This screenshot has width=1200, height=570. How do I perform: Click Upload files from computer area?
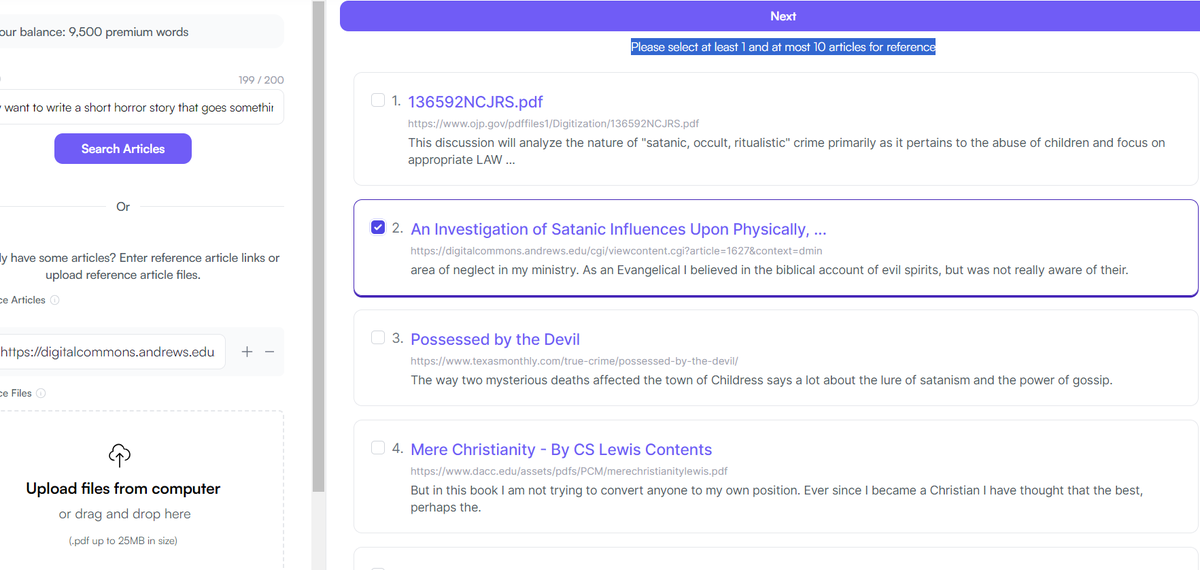[123, 488]
